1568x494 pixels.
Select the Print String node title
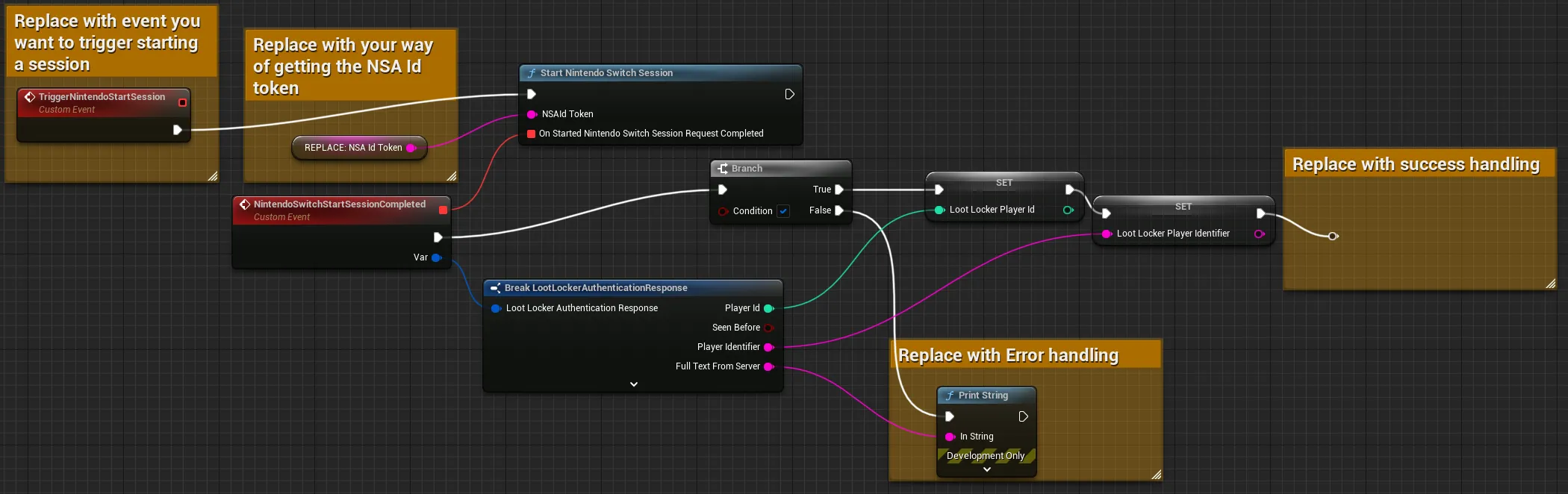pos(983,395)
